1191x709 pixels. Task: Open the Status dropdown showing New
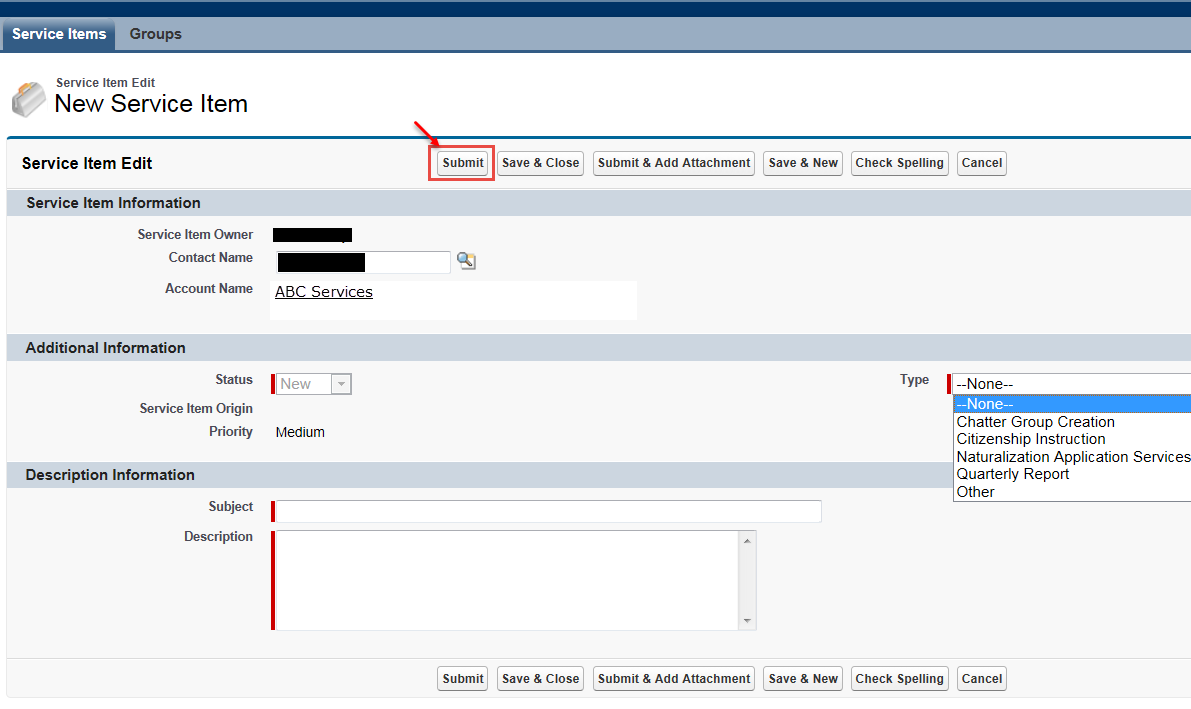click(x=314, y=384)
